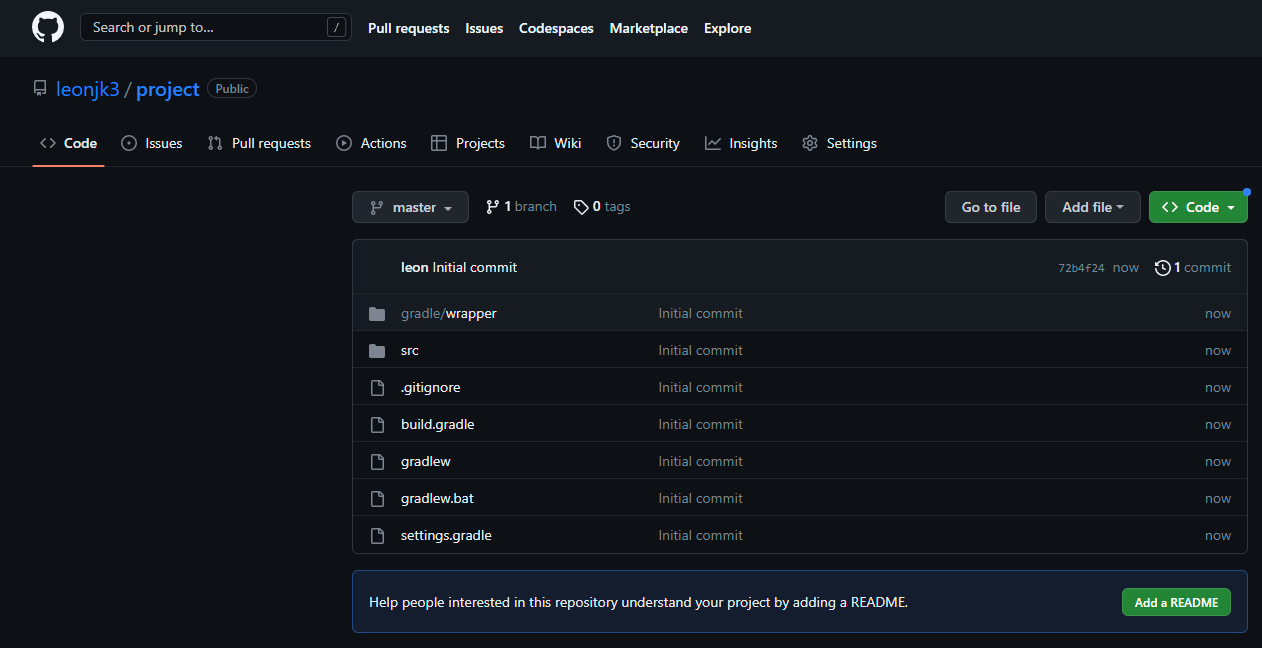
Task: Click the Go to file button
Action: click(x=991, y=207)
